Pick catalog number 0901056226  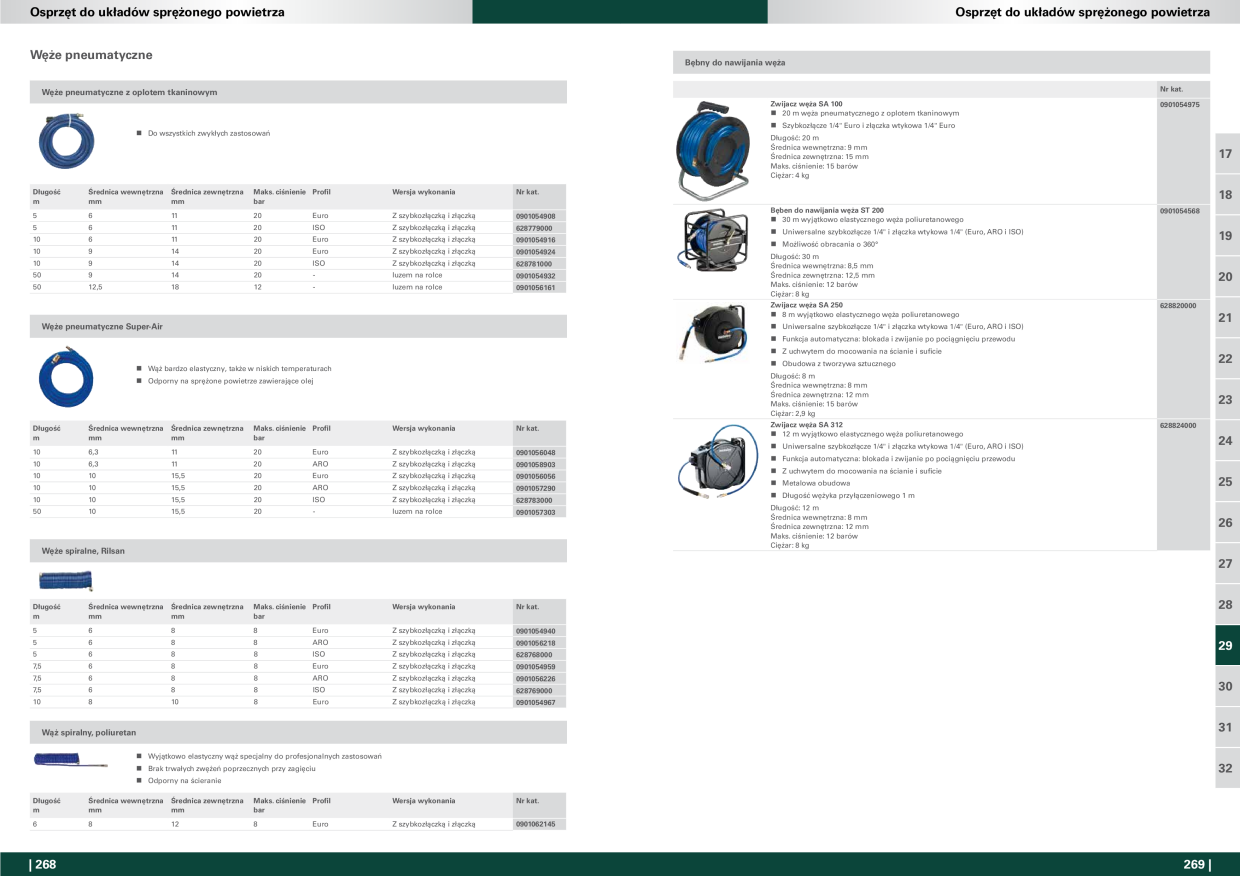coord(535,679)
